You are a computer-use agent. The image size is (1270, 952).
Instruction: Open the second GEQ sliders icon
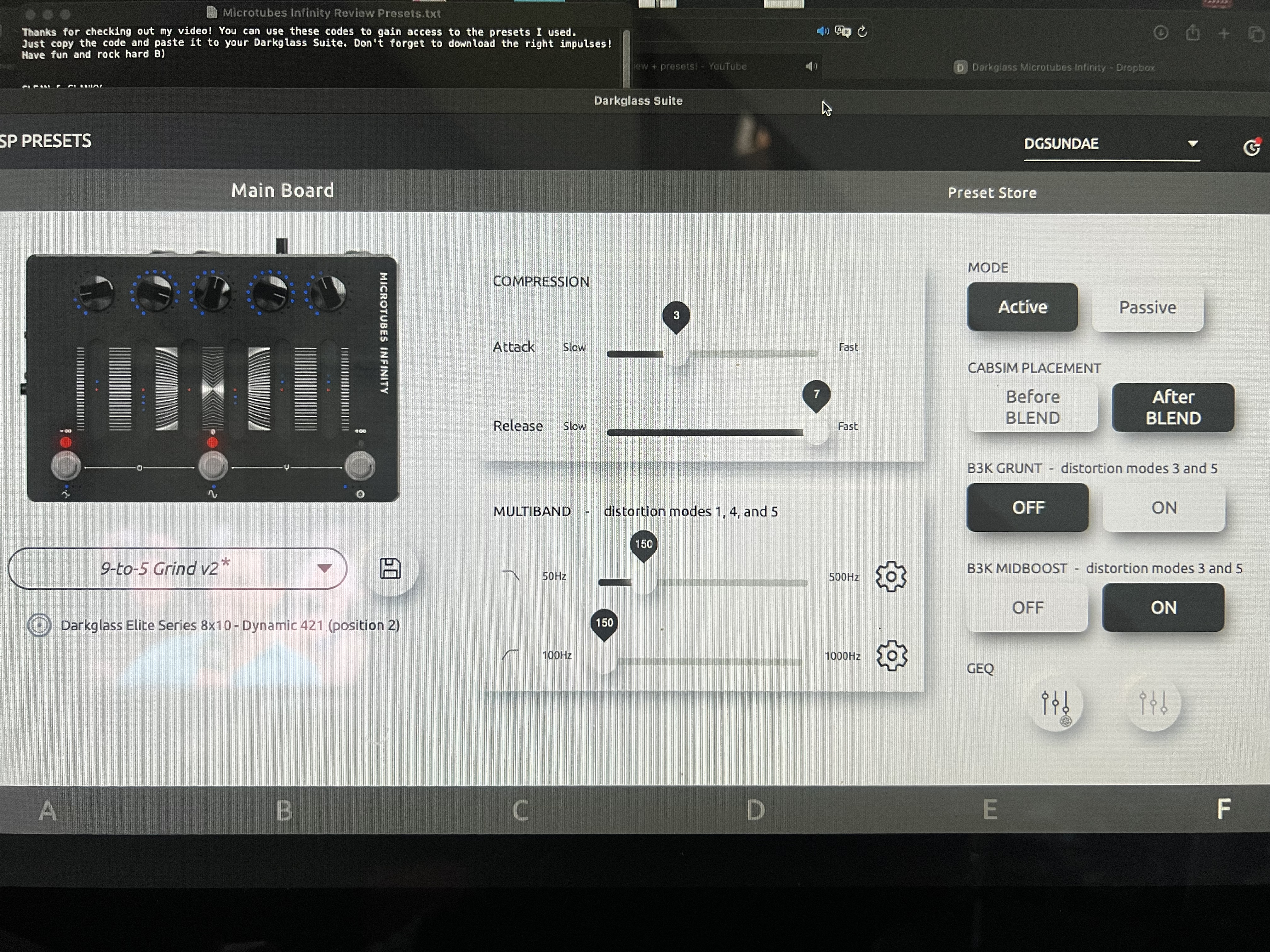pyautogui.click(x=1153, y=703)
